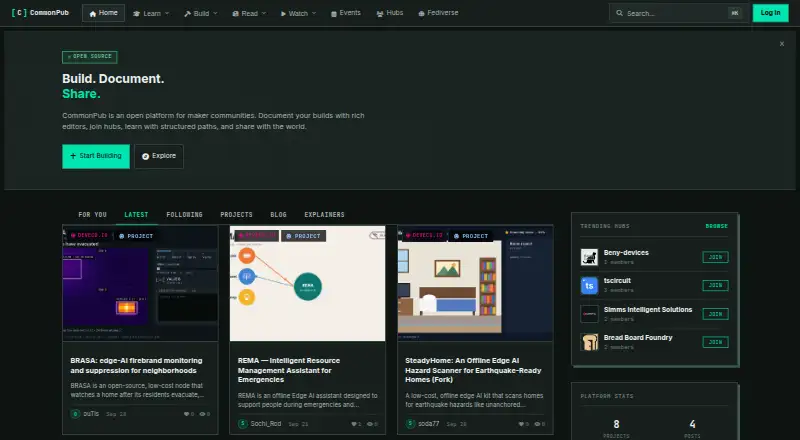The image size is (800, 440).
Task: Click the source badge on BRASA card
Action: coord(89,235)
